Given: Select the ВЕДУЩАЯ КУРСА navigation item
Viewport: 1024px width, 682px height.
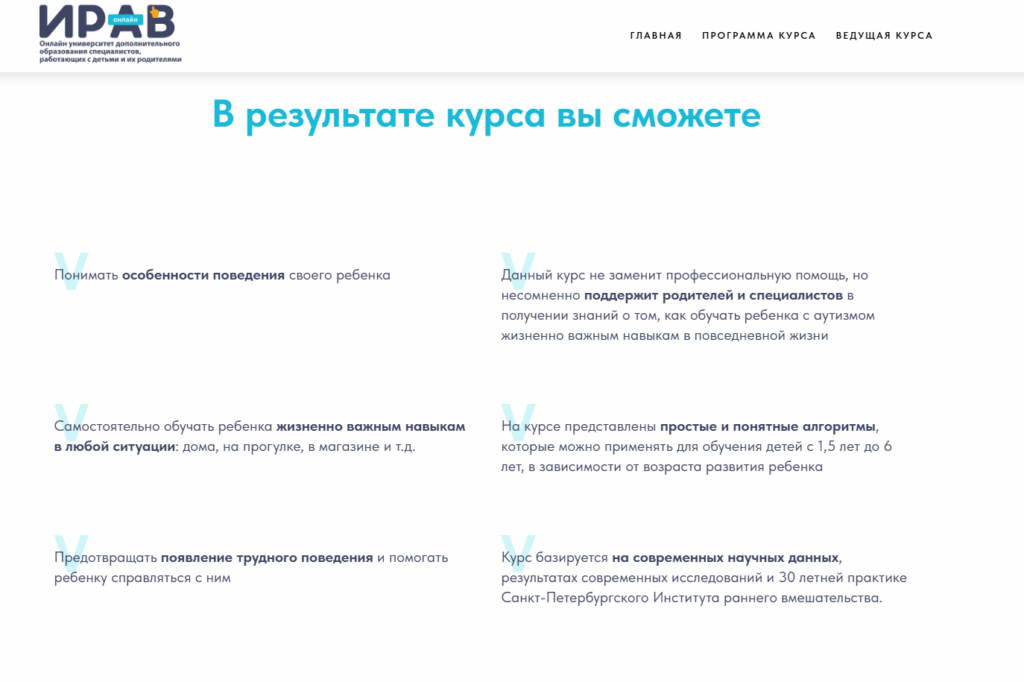Looking at the screenshot, I should (x=884, y=36).
